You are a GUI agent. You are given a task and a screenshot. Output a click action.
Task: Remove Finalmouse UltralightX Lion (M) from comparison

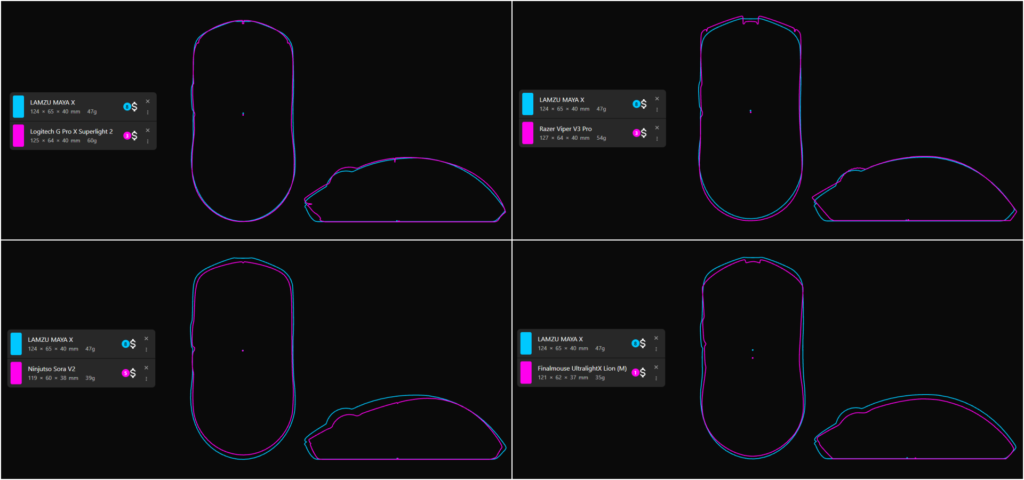[656, 367]
